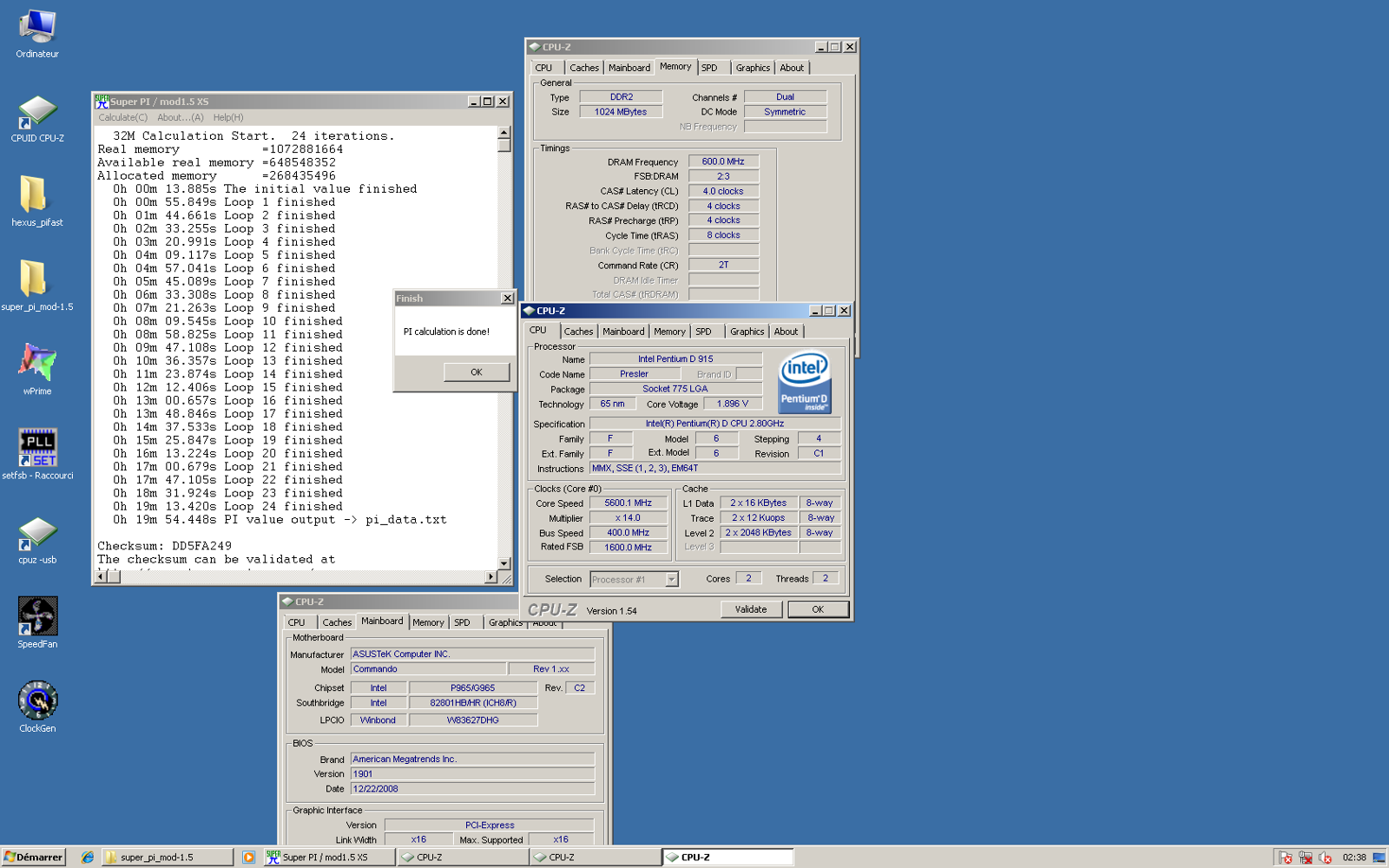This screenshot has width=1389, height=868.
Task: Open About...(A) menu in Super PI
Action: tap(180, 117)
